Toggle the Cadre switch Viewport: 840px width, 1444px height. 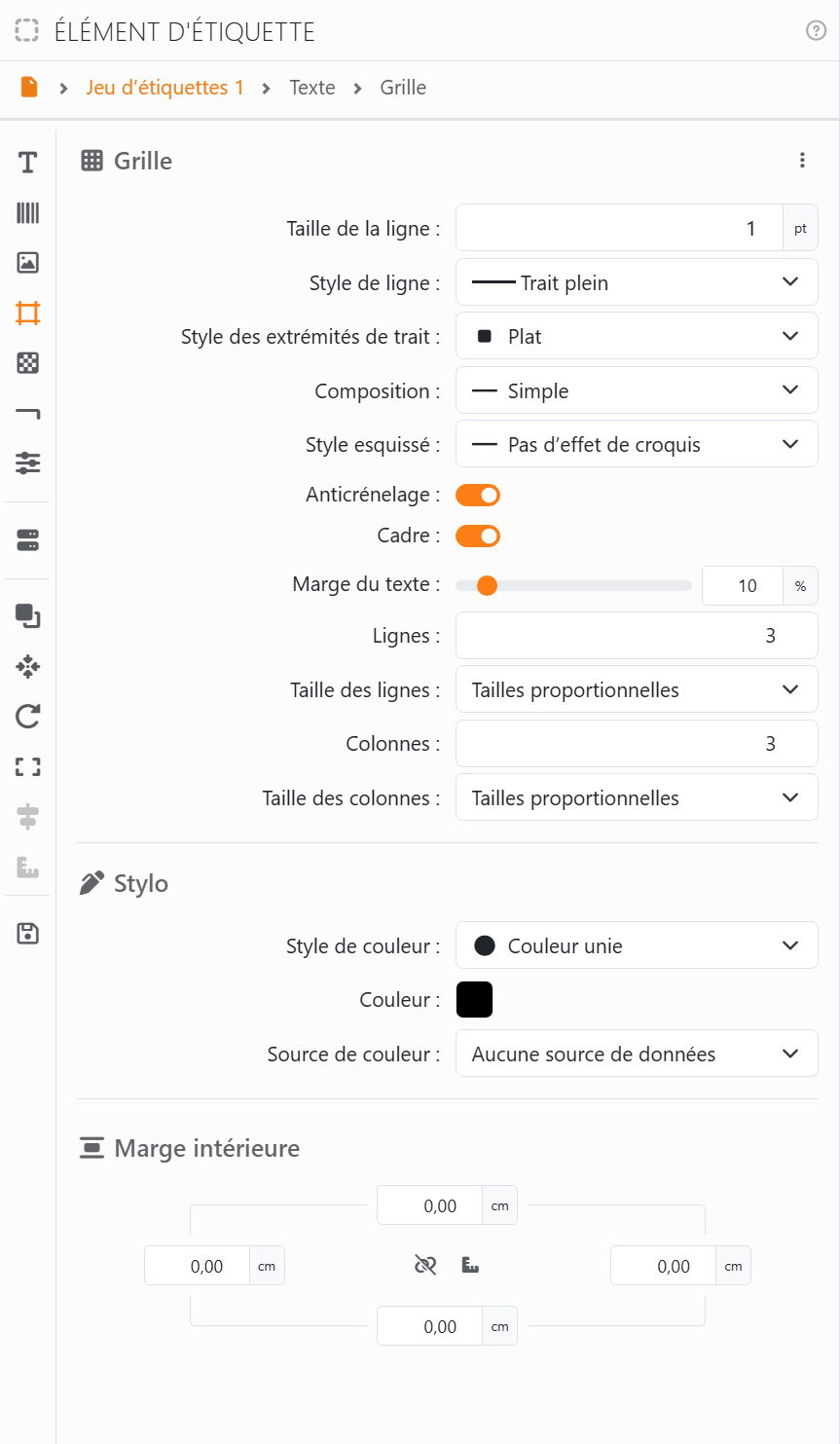coord(478,537)
